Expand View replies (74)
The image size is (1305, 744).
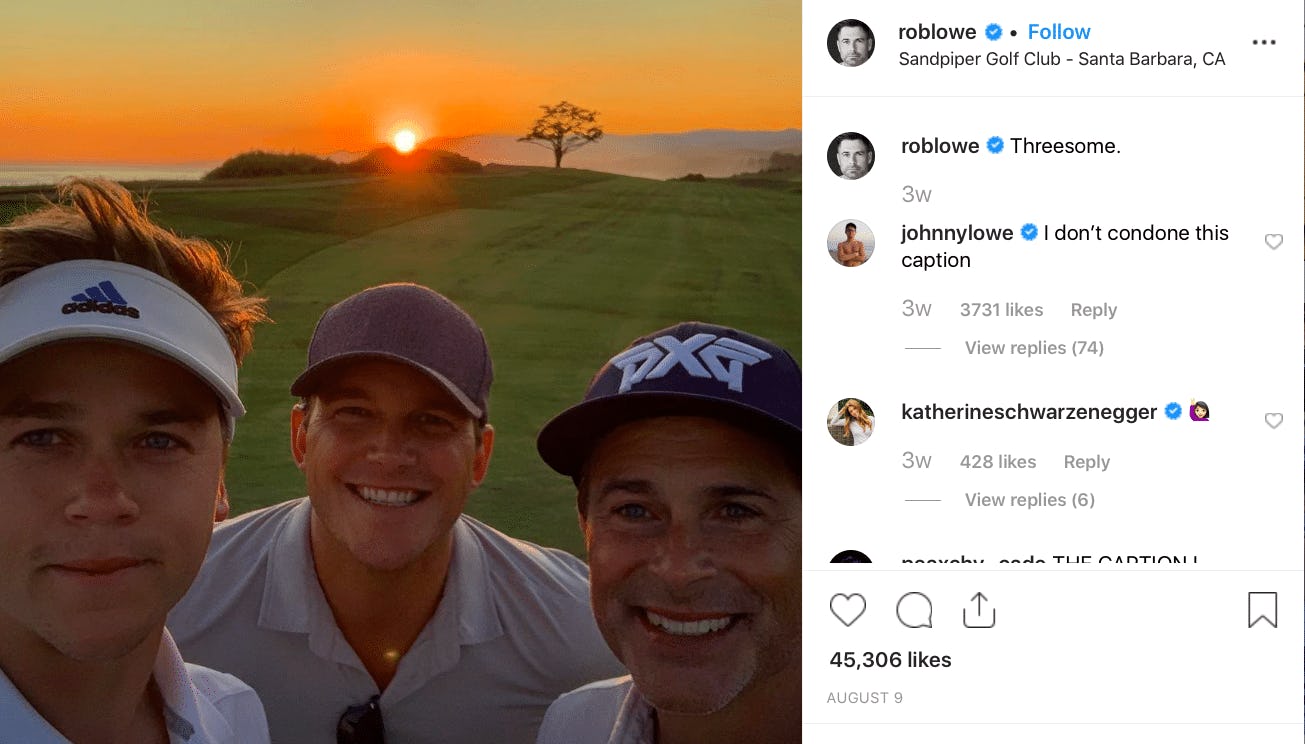click(x=1034, y=348)
